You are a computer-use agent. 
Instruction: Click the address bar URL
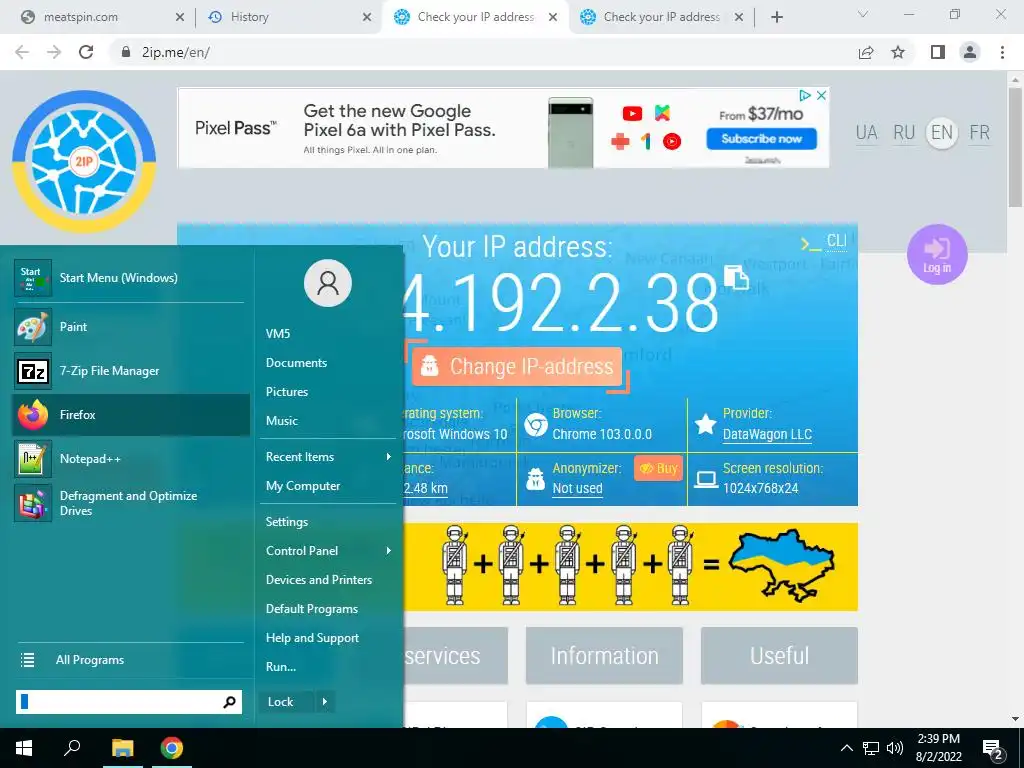click(176, 52)
